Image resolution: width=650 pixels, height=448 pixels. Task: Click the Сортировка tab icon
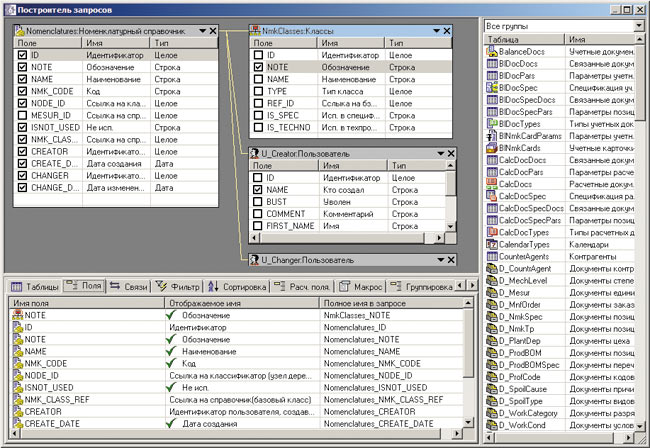click(215, 287)
